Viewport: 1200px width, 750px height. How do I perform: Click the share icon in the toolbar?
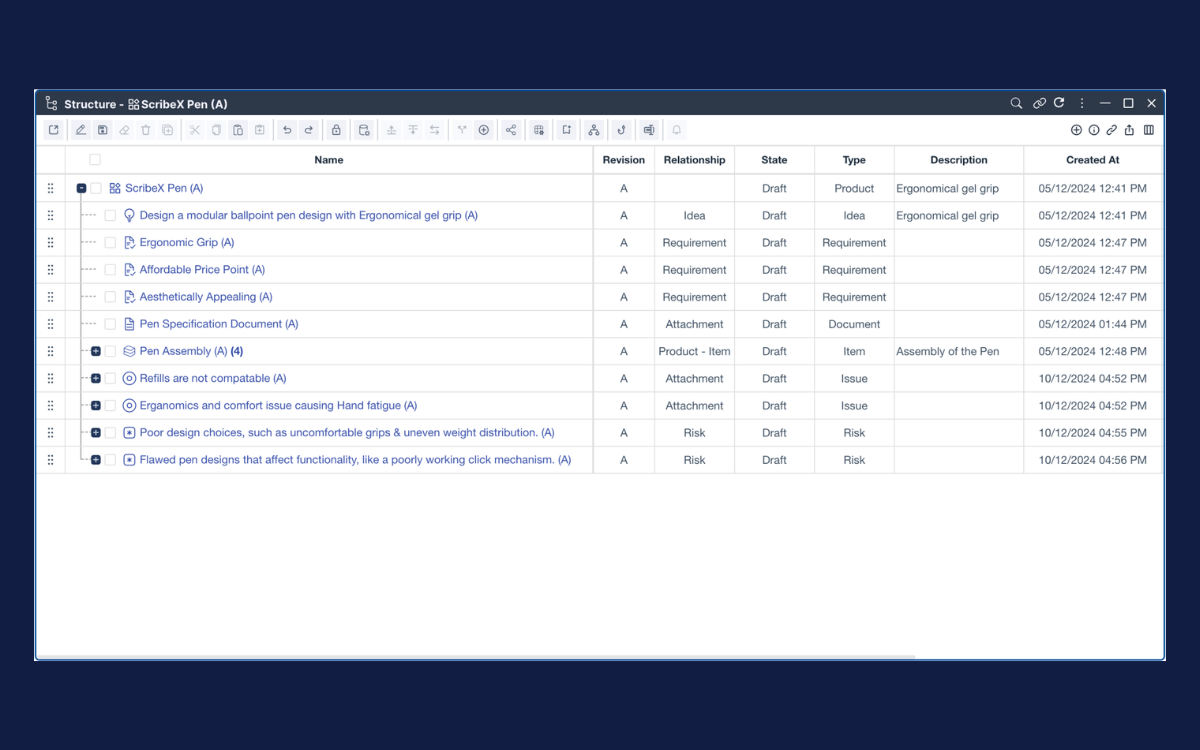pyautogui.click(x=511, y=130)
